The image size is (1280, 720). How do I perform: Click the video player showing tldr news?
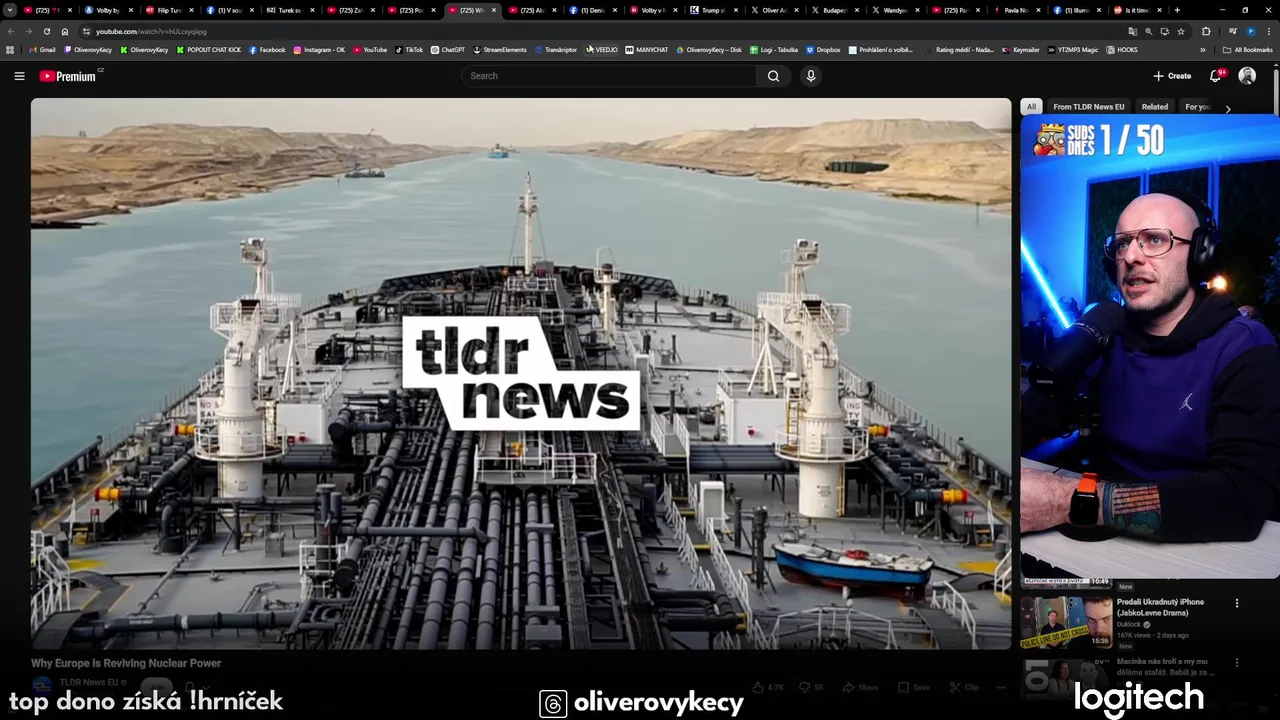(x=521, y=374)
